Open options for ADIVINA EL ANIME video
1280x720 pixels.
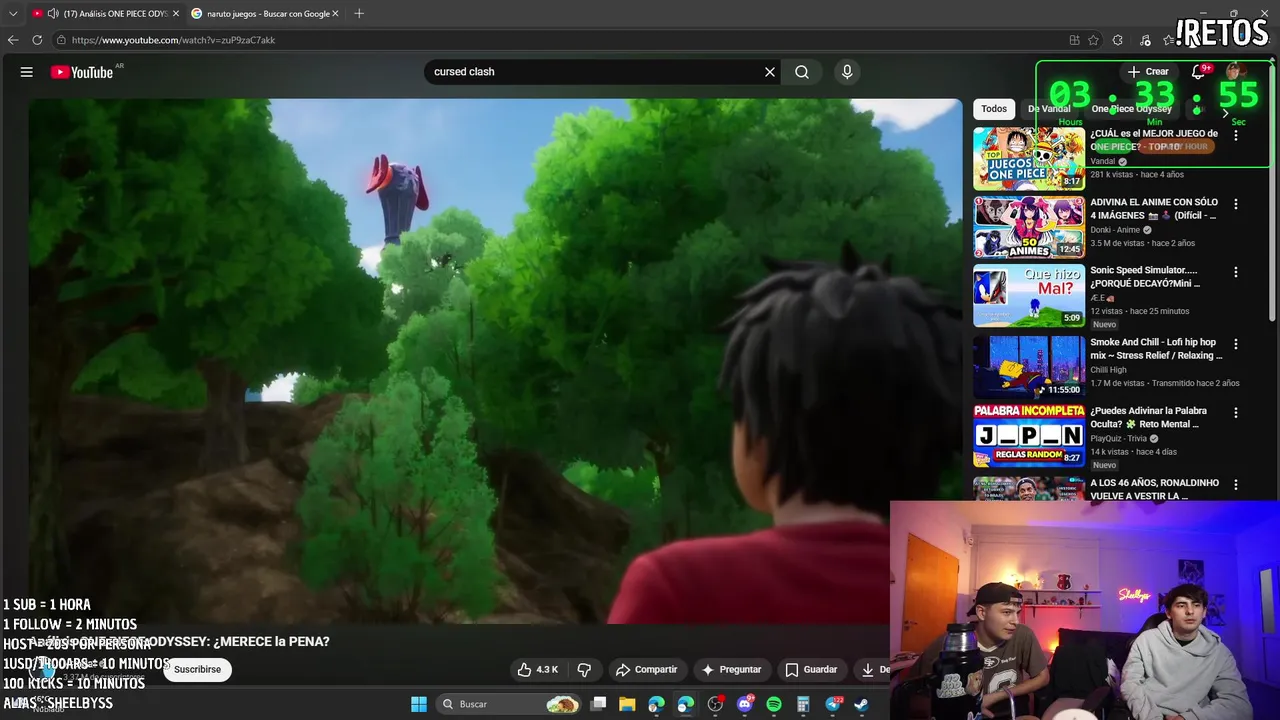1236,204
